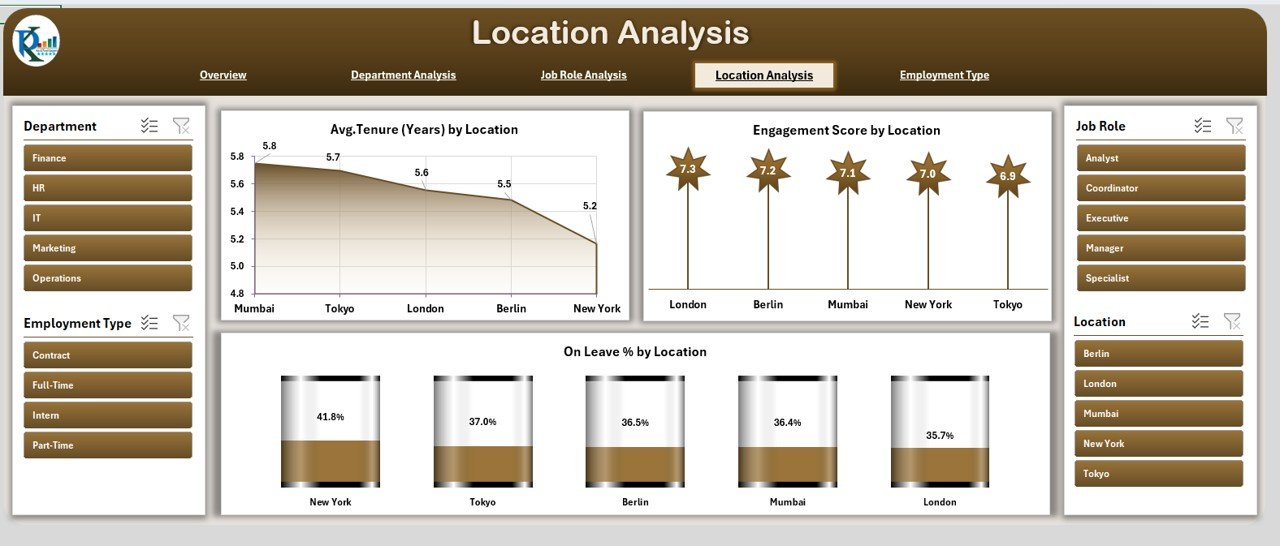Filter by the Finance department
Image resolution: width=1280 pixels, height=546 pixels.
(x=108, y=158)
